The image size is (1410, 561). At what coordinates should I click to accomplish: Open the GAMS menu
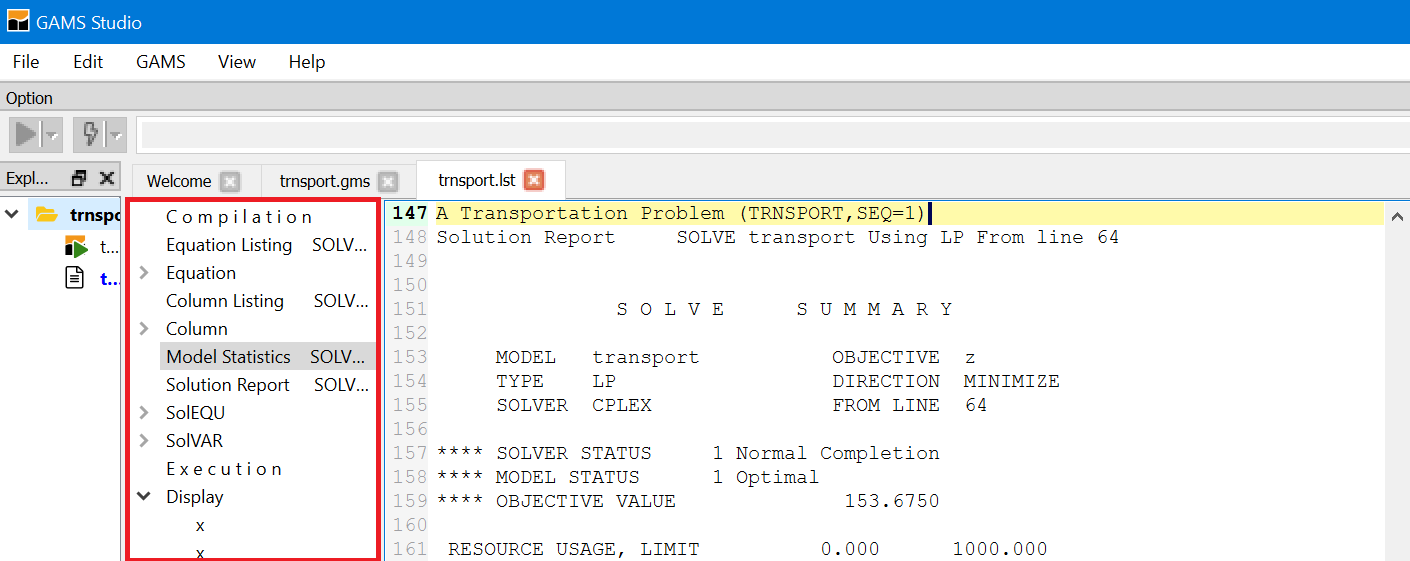(160, 62)
